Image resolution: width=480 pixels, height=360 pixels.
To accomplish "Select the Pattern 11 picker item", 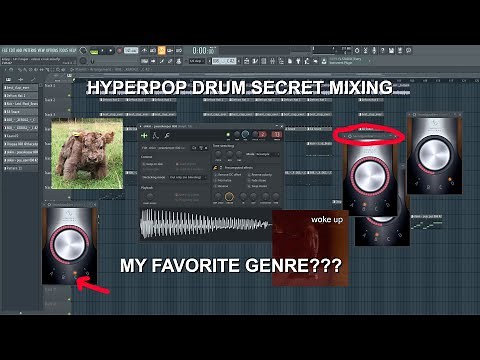I will pos(21,168).
